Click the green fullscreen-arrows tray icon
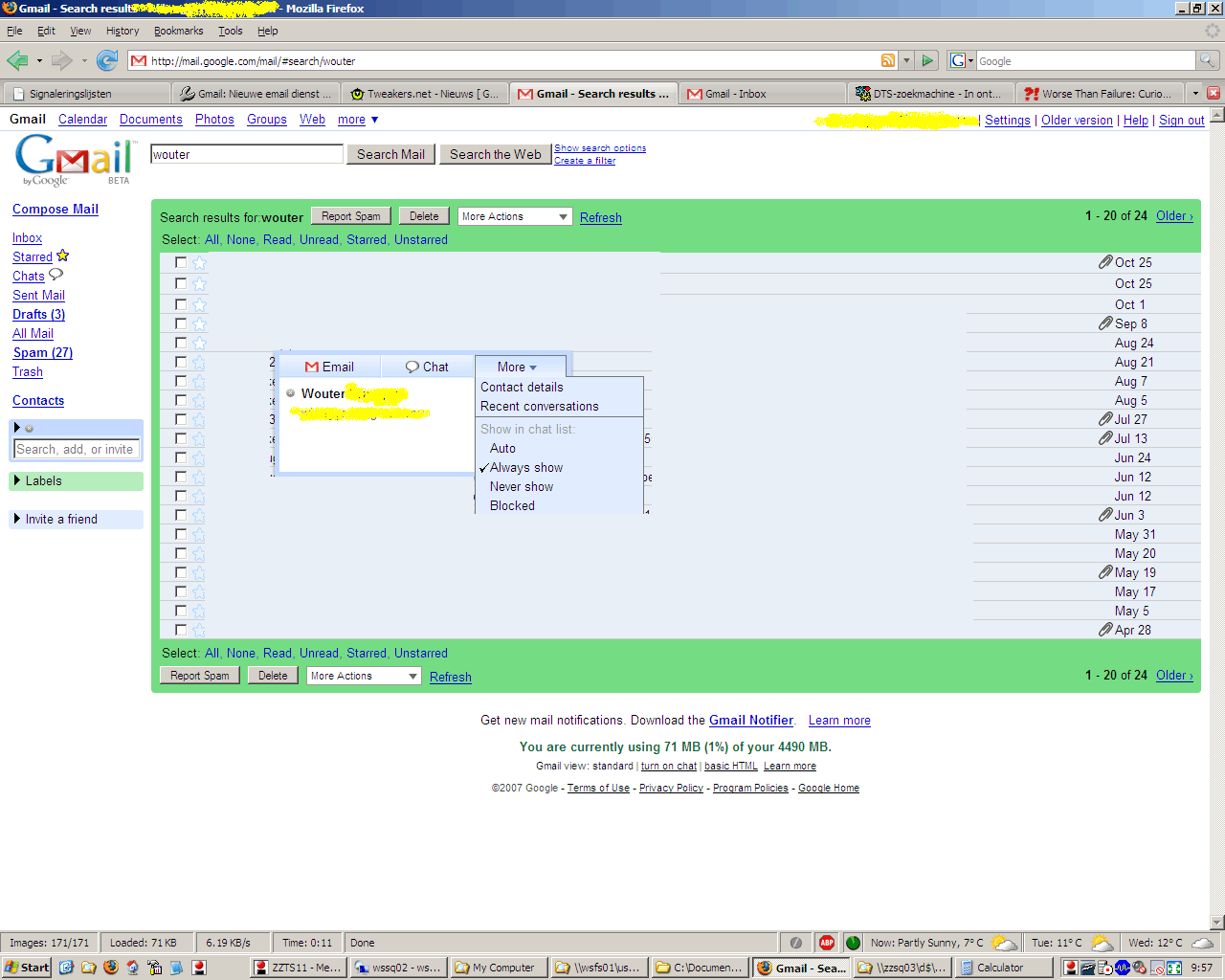Screen dimensions: 1225x980 click(x=1174, y=968)
